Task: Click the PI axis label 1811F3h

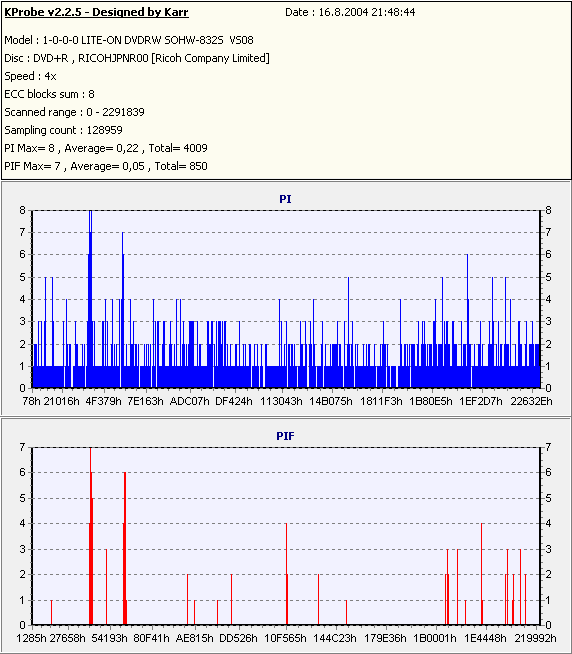Action: tap(381, 401)
